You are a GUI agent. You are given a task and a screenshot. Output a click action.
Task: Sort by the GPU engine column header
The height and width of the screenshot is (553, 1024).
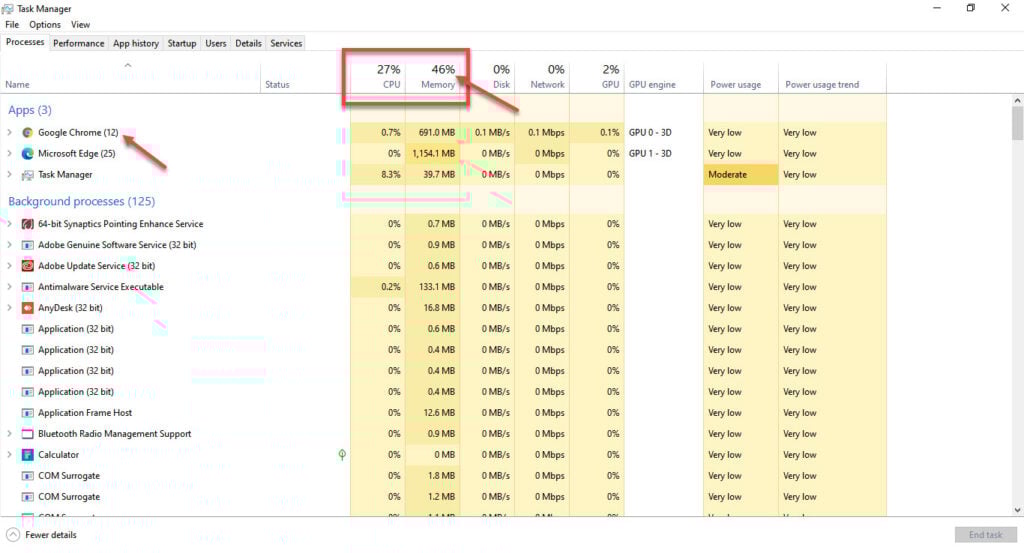664,77
